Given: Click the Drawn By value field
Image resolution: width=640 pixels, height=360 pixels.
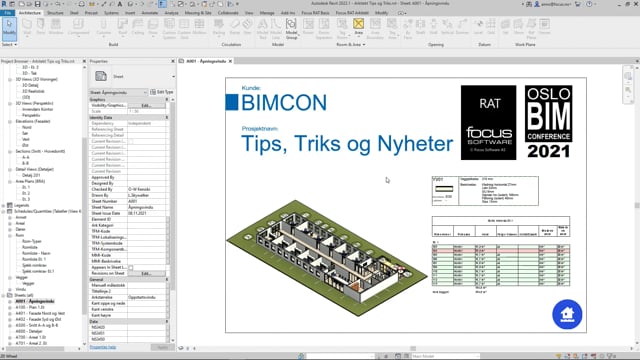Looking at the screenshot, I should [147, 196].
